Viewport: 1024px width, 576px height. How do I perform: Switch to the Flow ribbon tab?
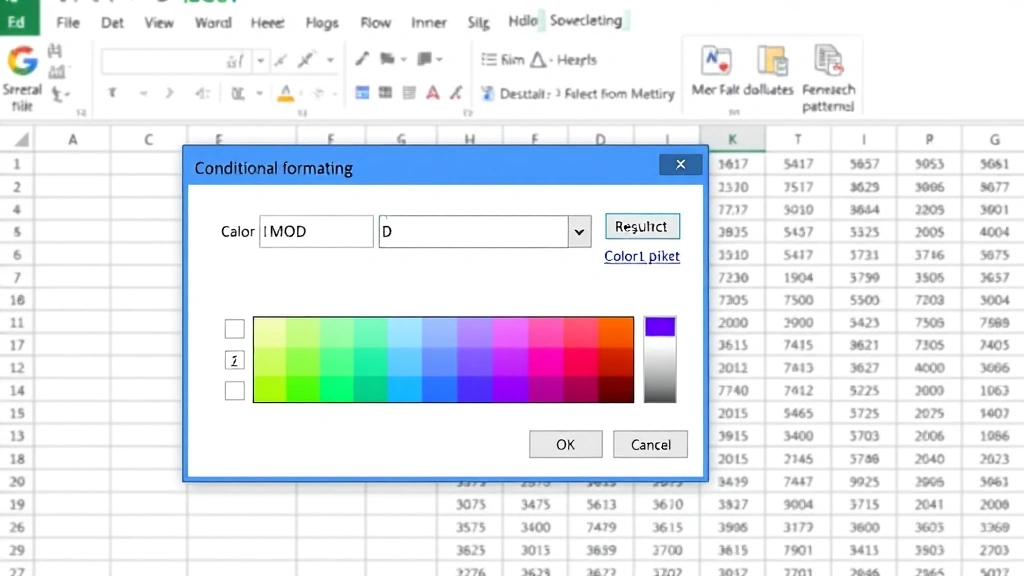(375, 22)
